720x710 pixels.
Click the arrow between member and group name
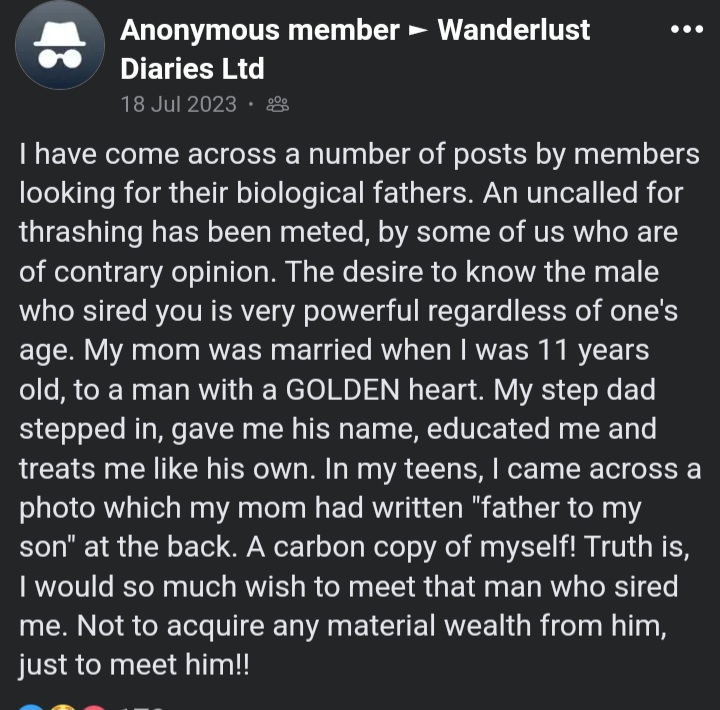[x=418, y=31]
